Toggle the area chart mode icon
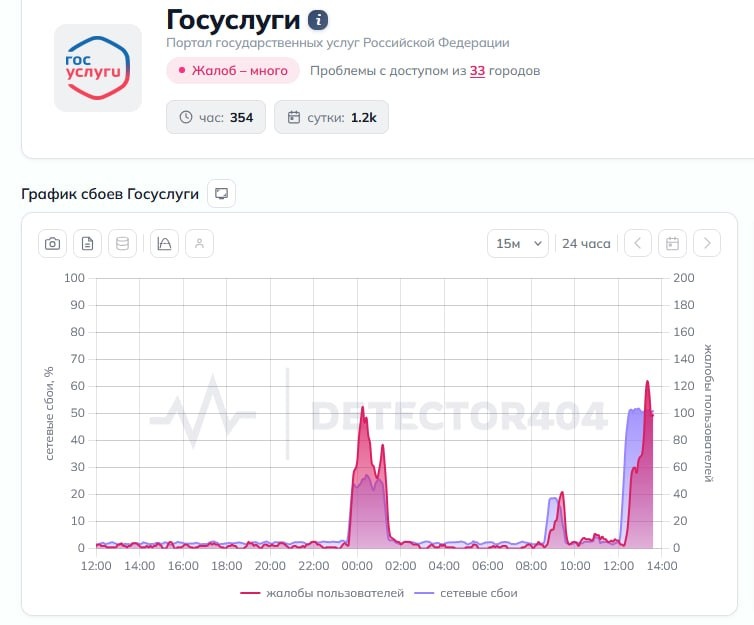The height and width of the screenshot is (625, 754). 164,244
